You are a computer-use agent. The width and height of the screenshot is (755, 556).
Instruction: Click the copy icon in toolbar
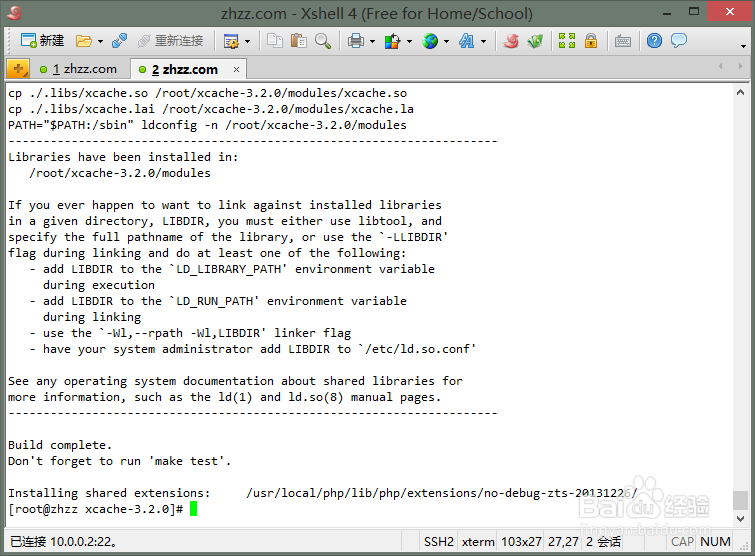coord(275,41)
